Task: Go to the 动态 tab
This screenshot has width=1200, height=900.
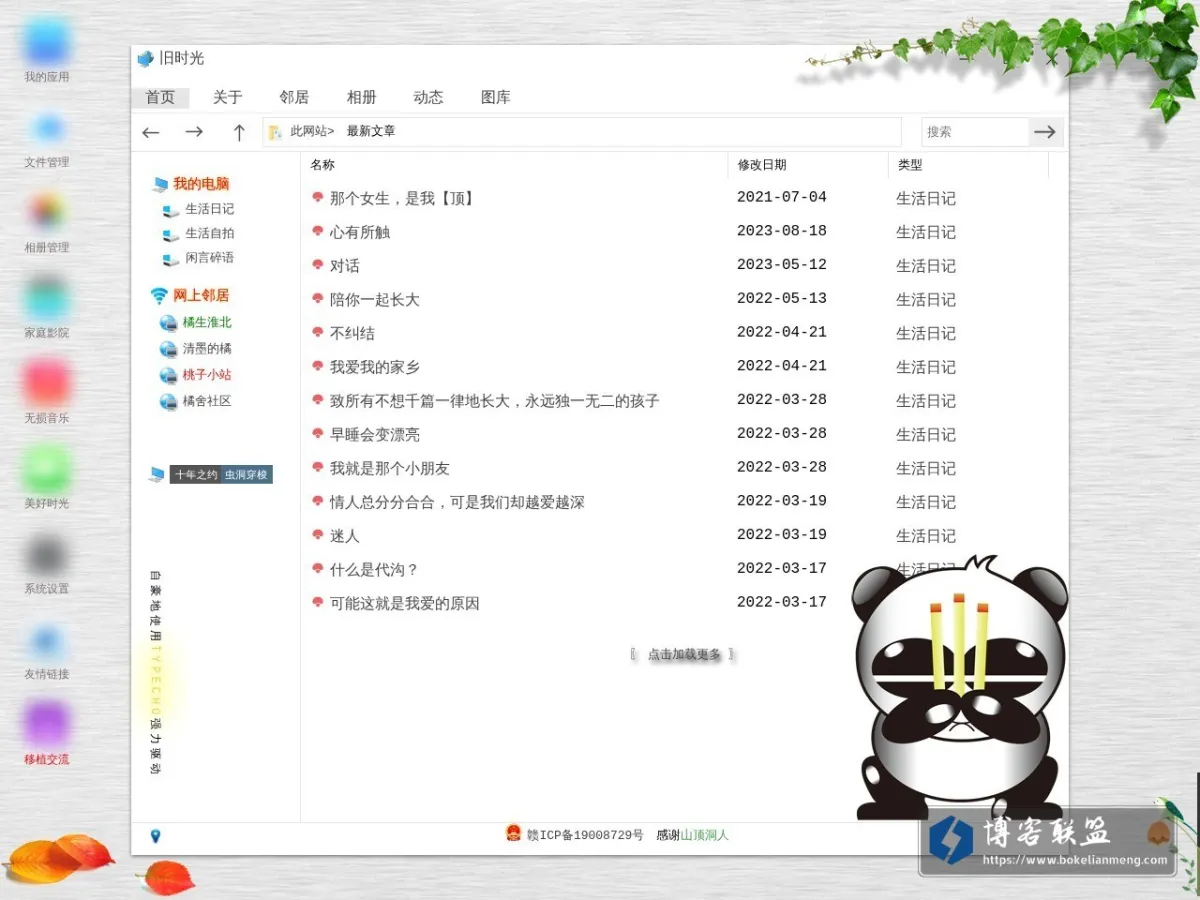Action: click(428, 97)
